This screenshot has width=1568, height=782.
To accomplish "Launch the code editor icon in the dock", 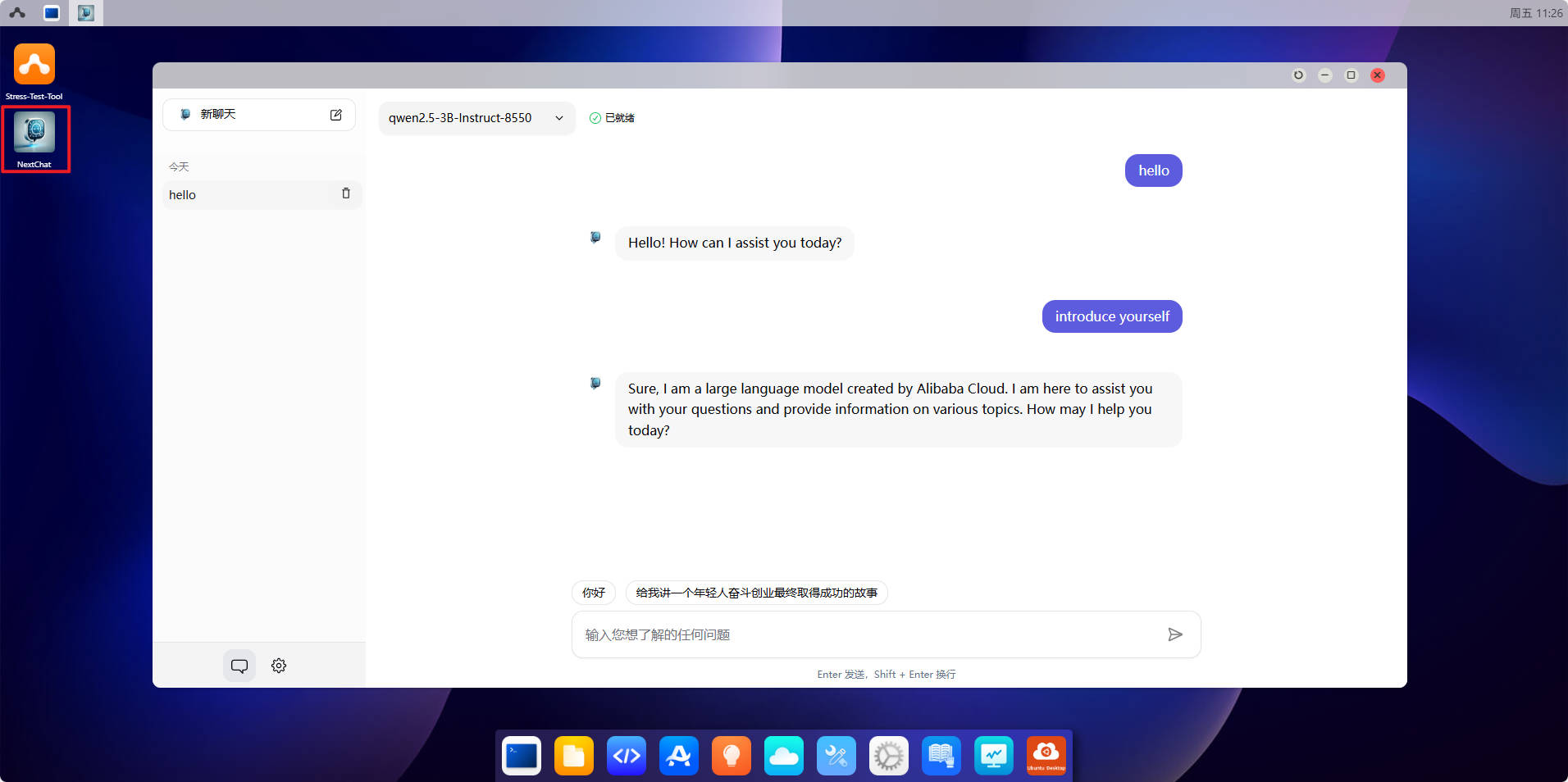I will point(626,755).
